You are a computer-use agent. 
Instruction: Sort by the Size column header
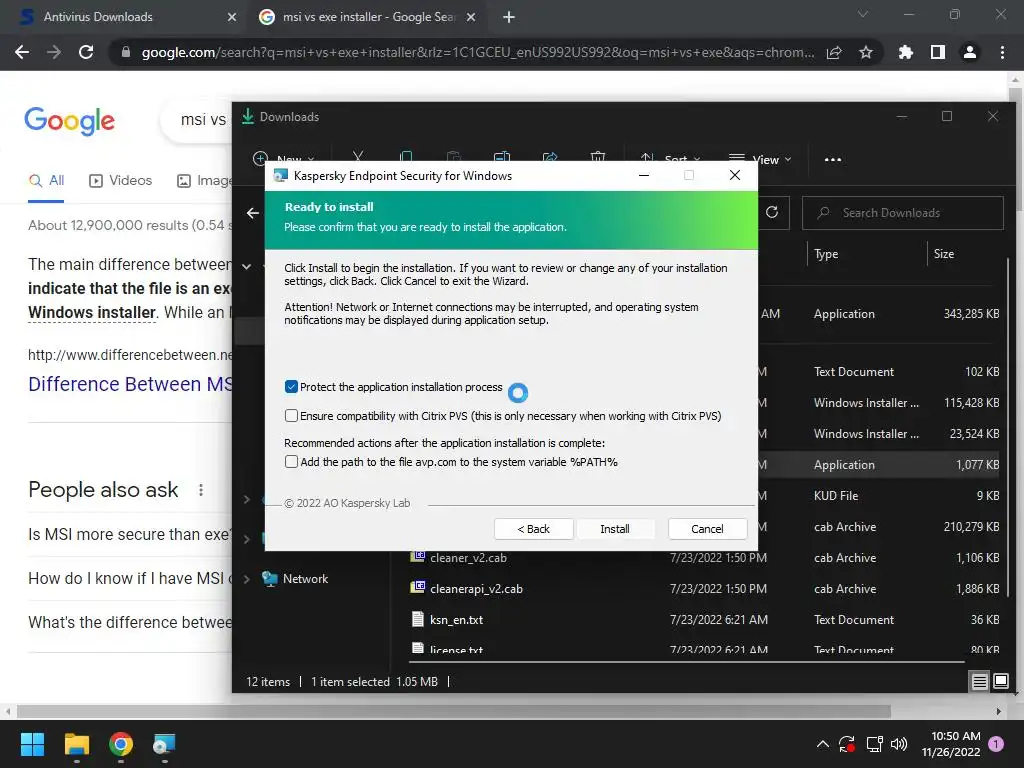click(944, 253)
